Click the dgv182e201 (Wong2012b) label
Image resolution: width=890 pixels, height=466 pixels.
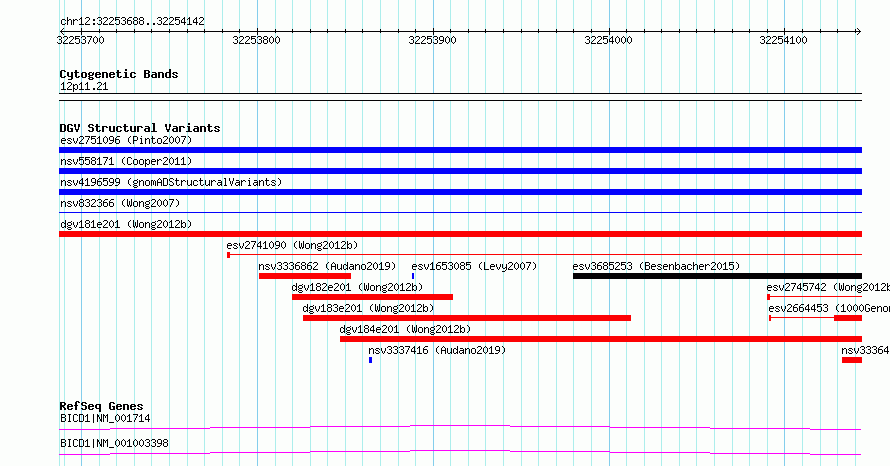[x=357, y=287]
